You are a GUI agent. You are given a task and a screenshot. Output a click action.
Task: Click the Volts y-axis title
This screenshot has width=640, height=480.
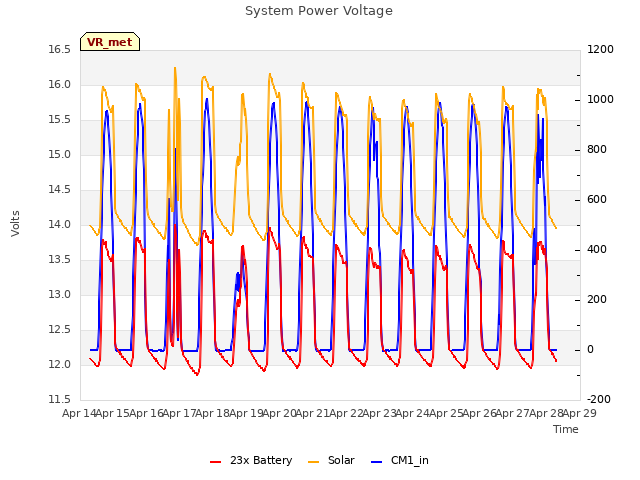click(15, 223)
